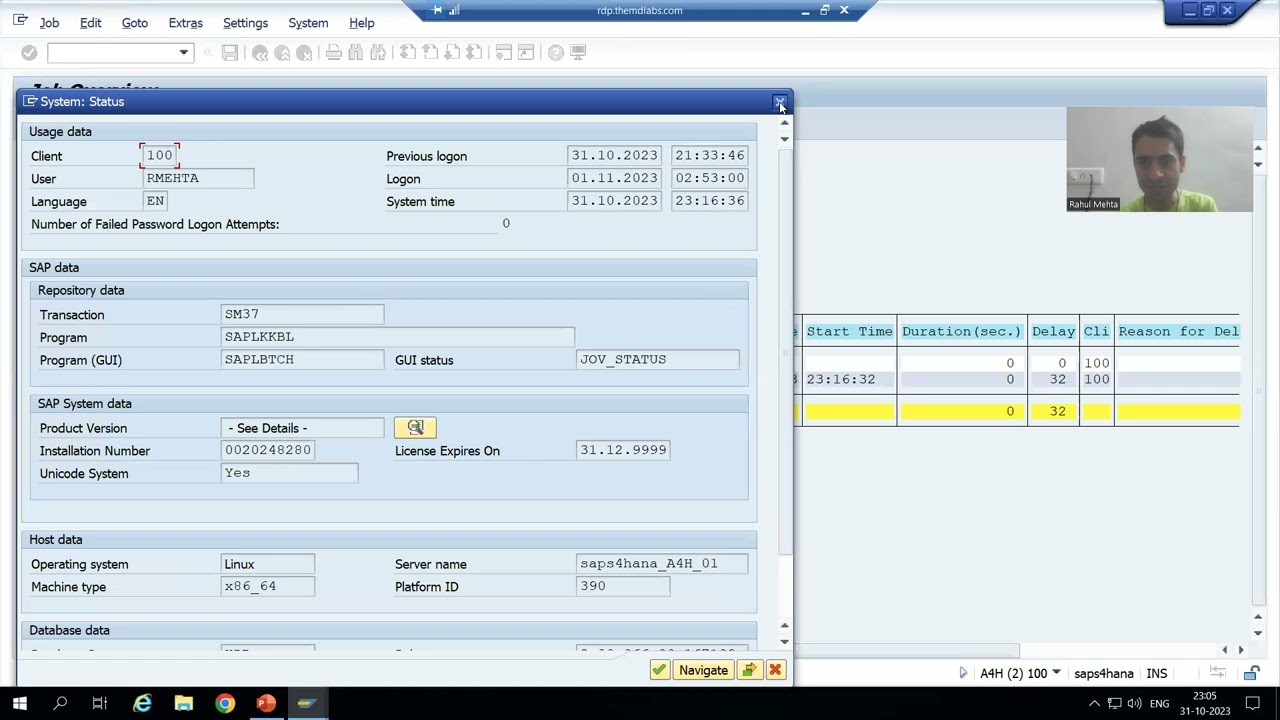
Task: Open the Windows Start menu
Action: (x=20, y=704)
